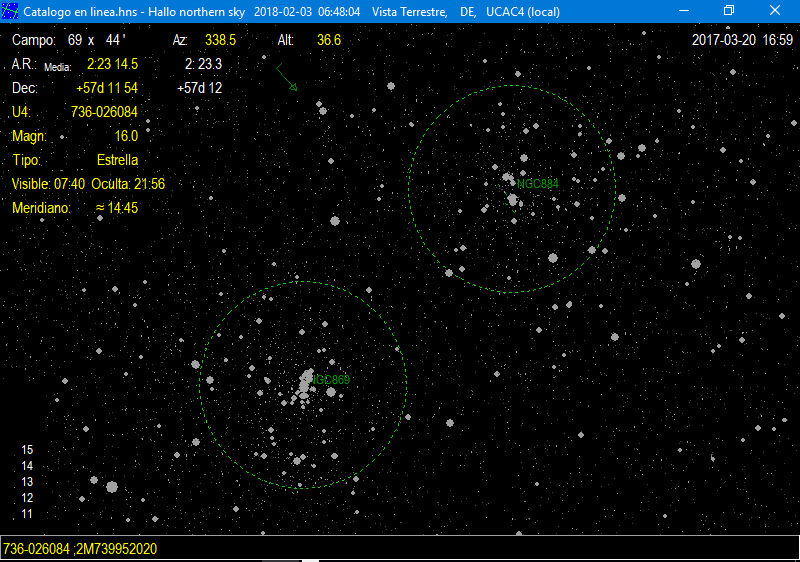The image size is (800, 562).
Task: Click the Magn value 16.0
Action: tap(126, 136)
